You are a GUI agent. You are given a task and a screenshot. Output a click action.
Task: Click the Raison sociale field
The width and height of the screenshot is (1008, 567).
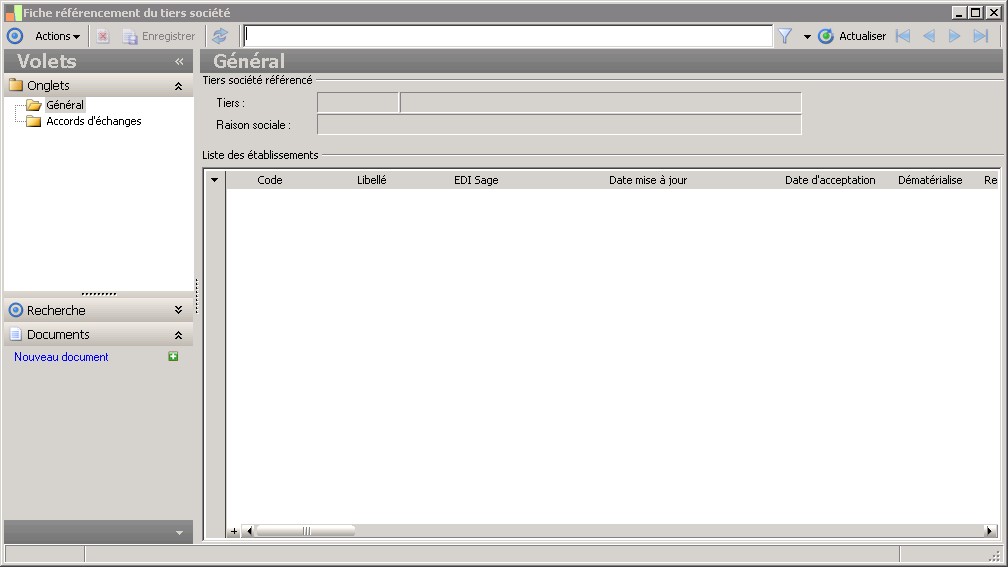pyautogui.click(x=559, y=125)
